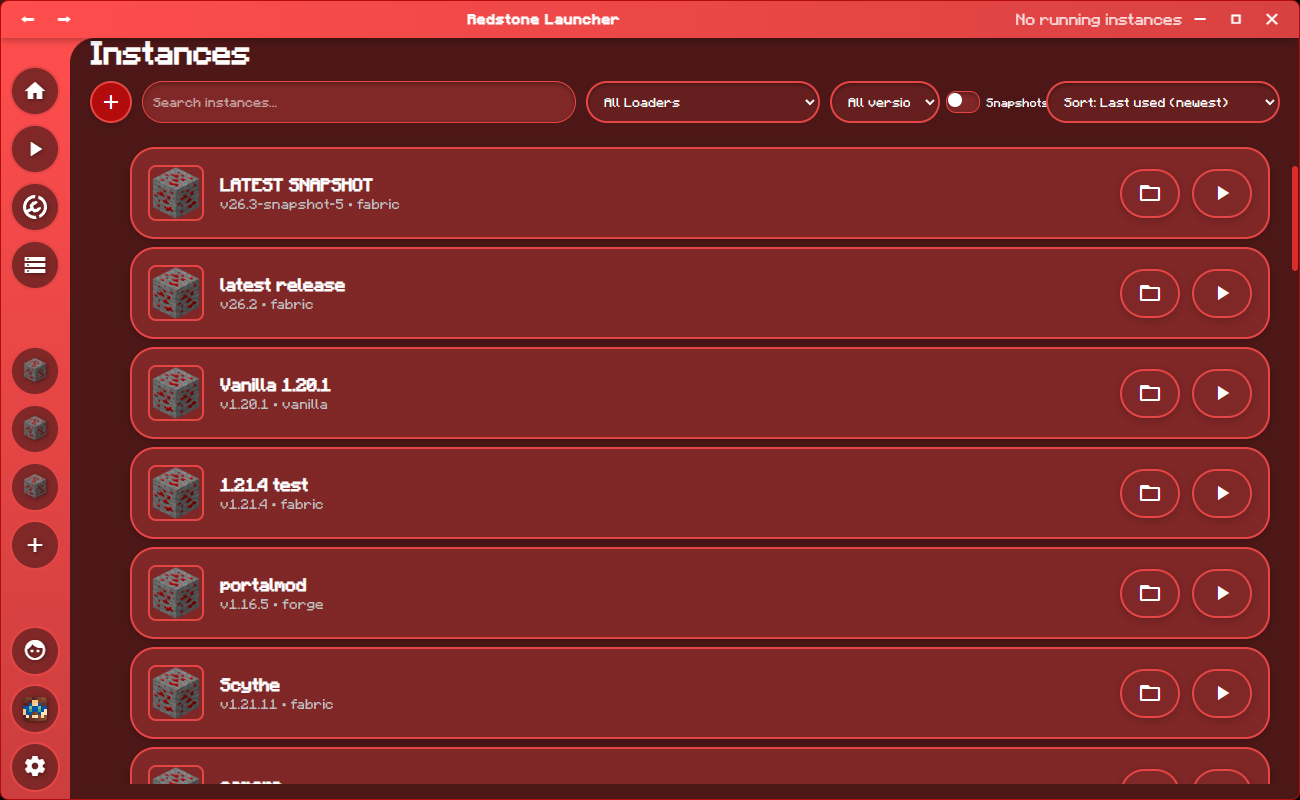Focus the Search instances field
1300x800 pixels.
coord(359,102)
